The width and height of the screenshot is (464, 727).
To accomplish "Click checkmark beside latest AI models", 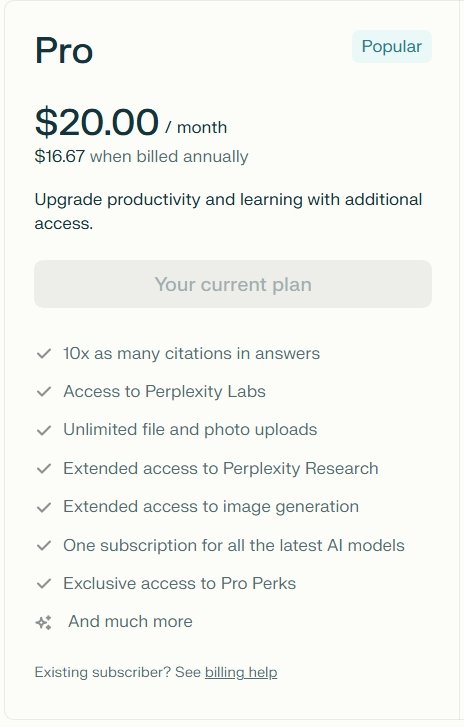I will click(x=44, y=546).
